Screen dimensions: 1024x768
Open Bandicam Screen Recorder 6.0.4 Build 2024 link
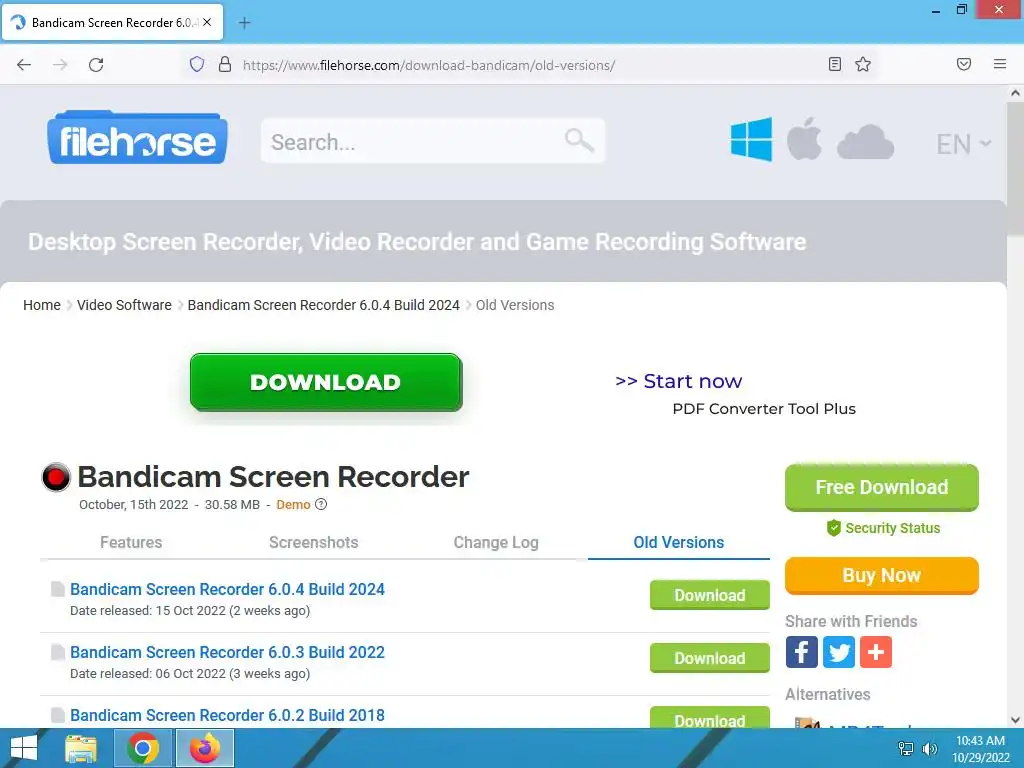[x=227, y=589]
